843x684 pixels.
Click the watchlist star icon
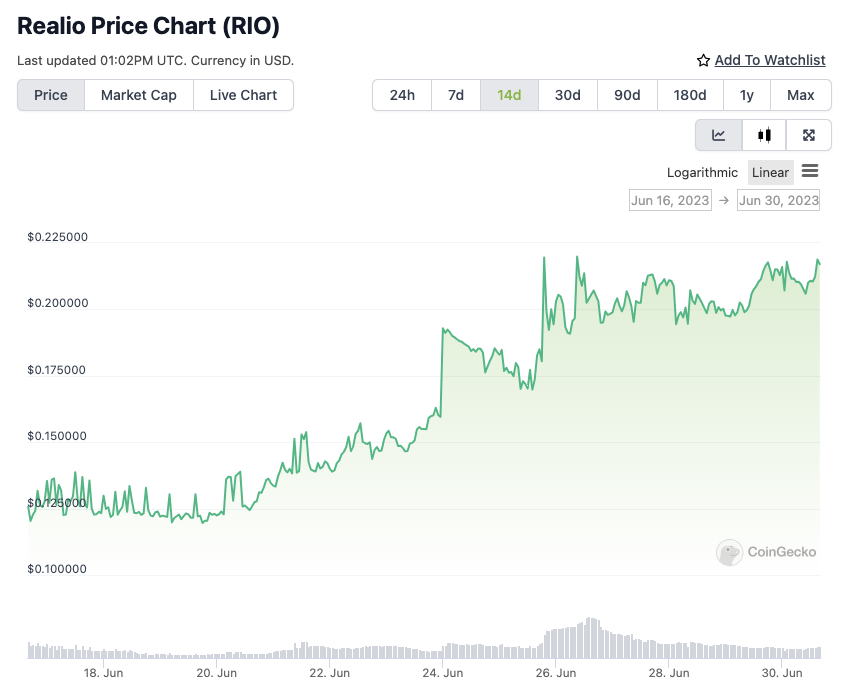click(x=703, y=60)
